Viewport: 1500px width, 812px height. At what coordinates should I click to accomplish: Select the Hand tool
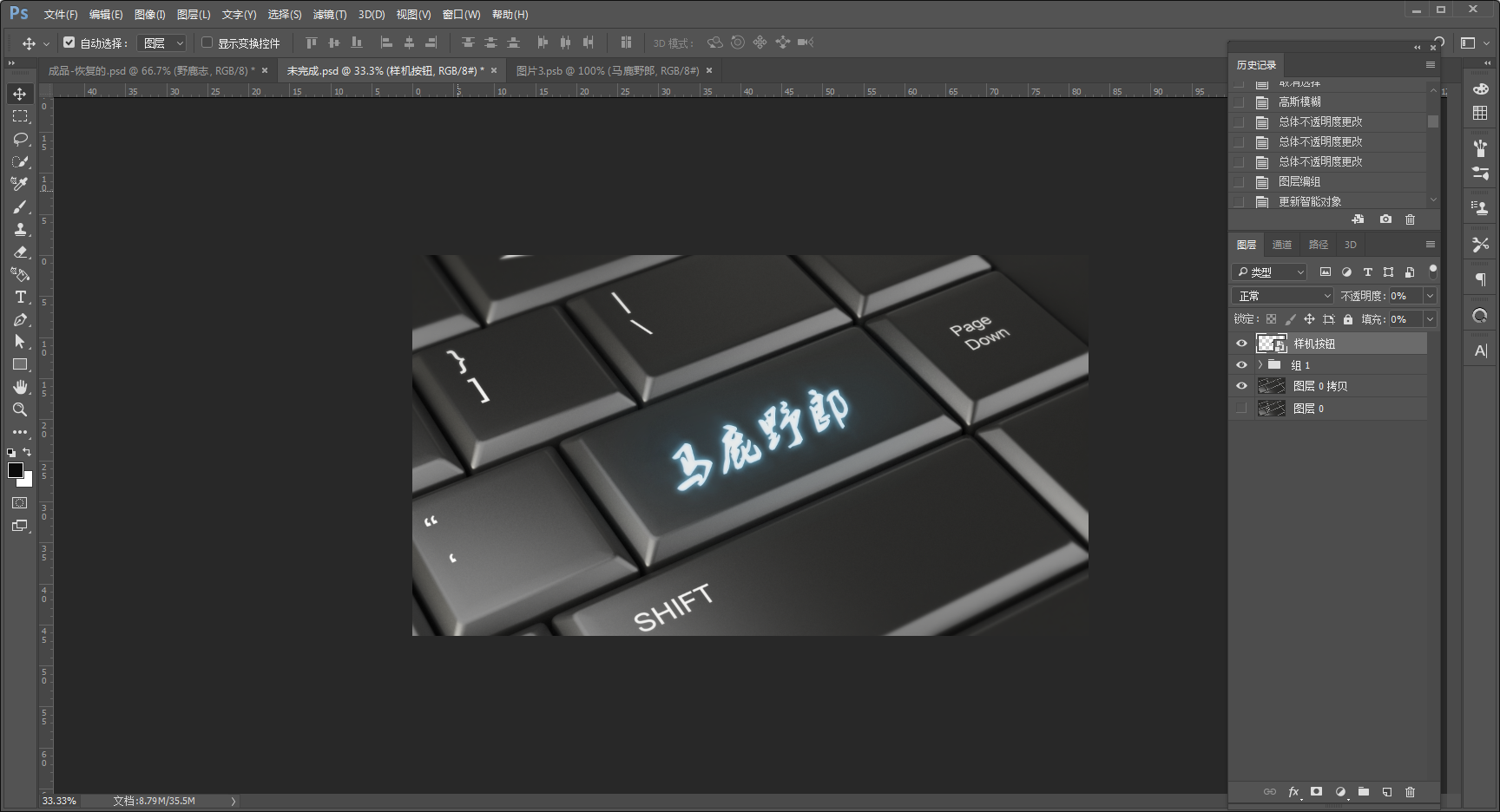click(x=20, y=387)
